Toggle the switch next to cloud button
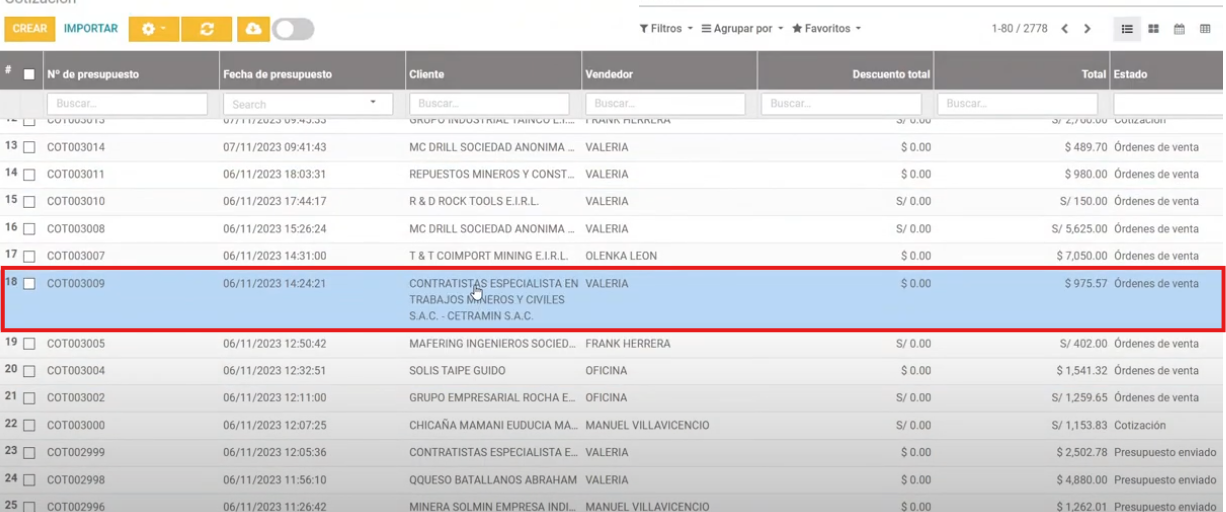1226x512 pixels. 292,29
